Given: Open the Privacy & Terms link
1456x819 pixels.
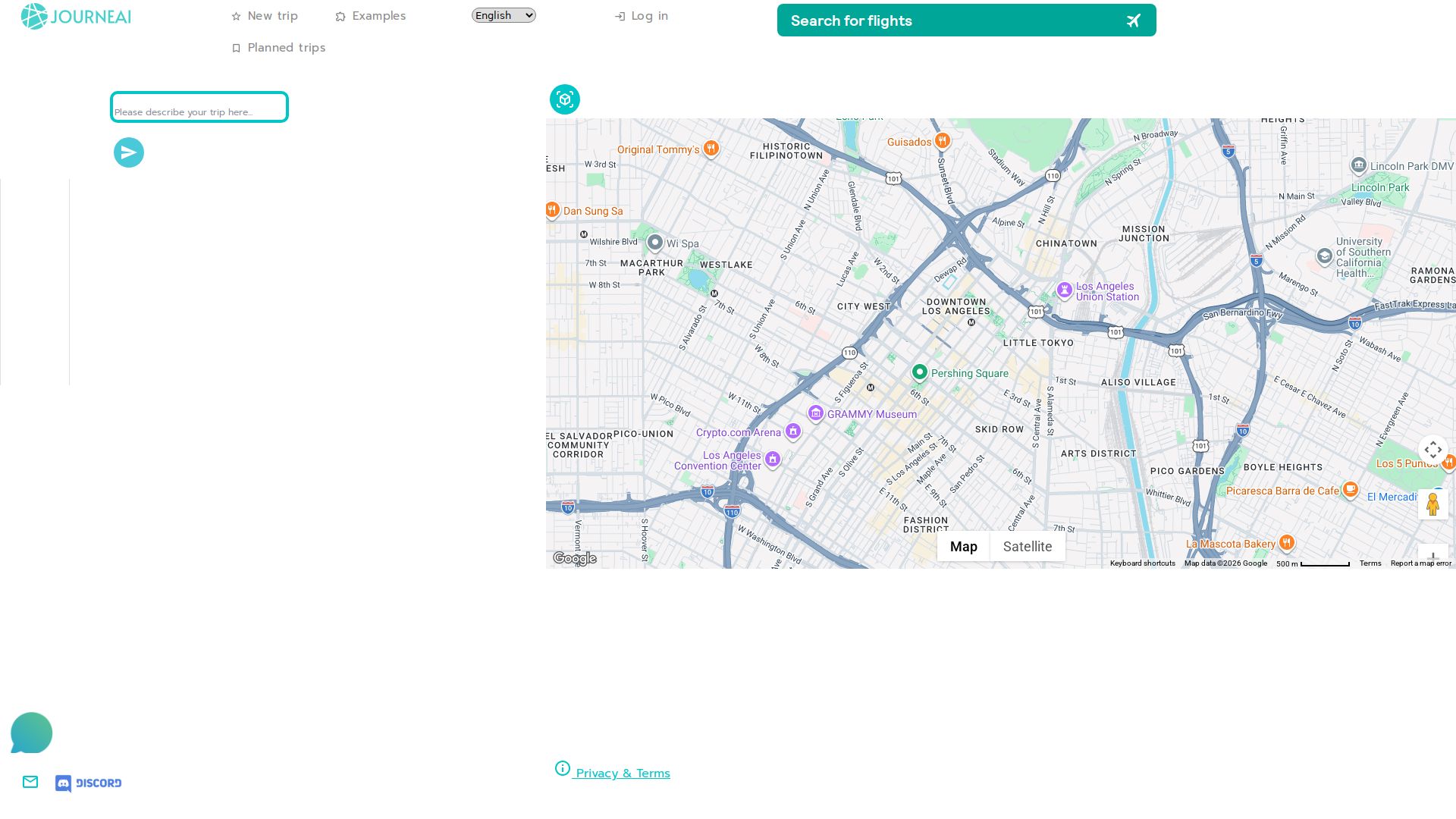Looking at the screenshot, I should (x=623, y=773).
